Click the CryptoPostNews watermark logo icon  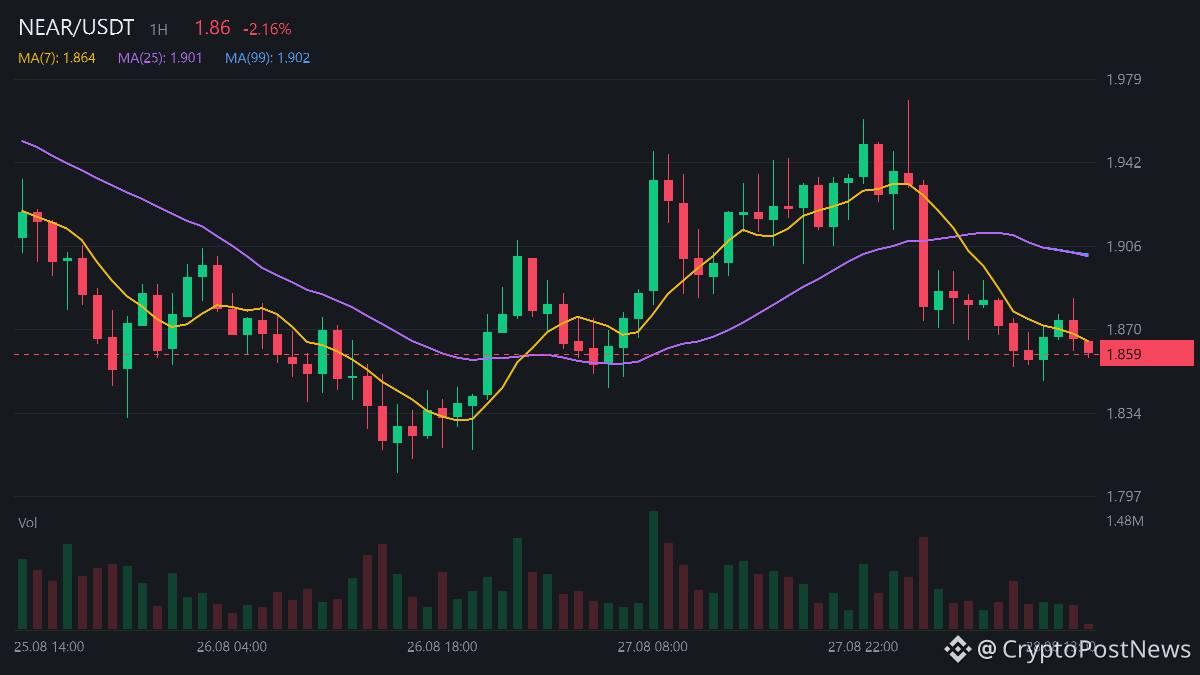(x=958, y=649)
